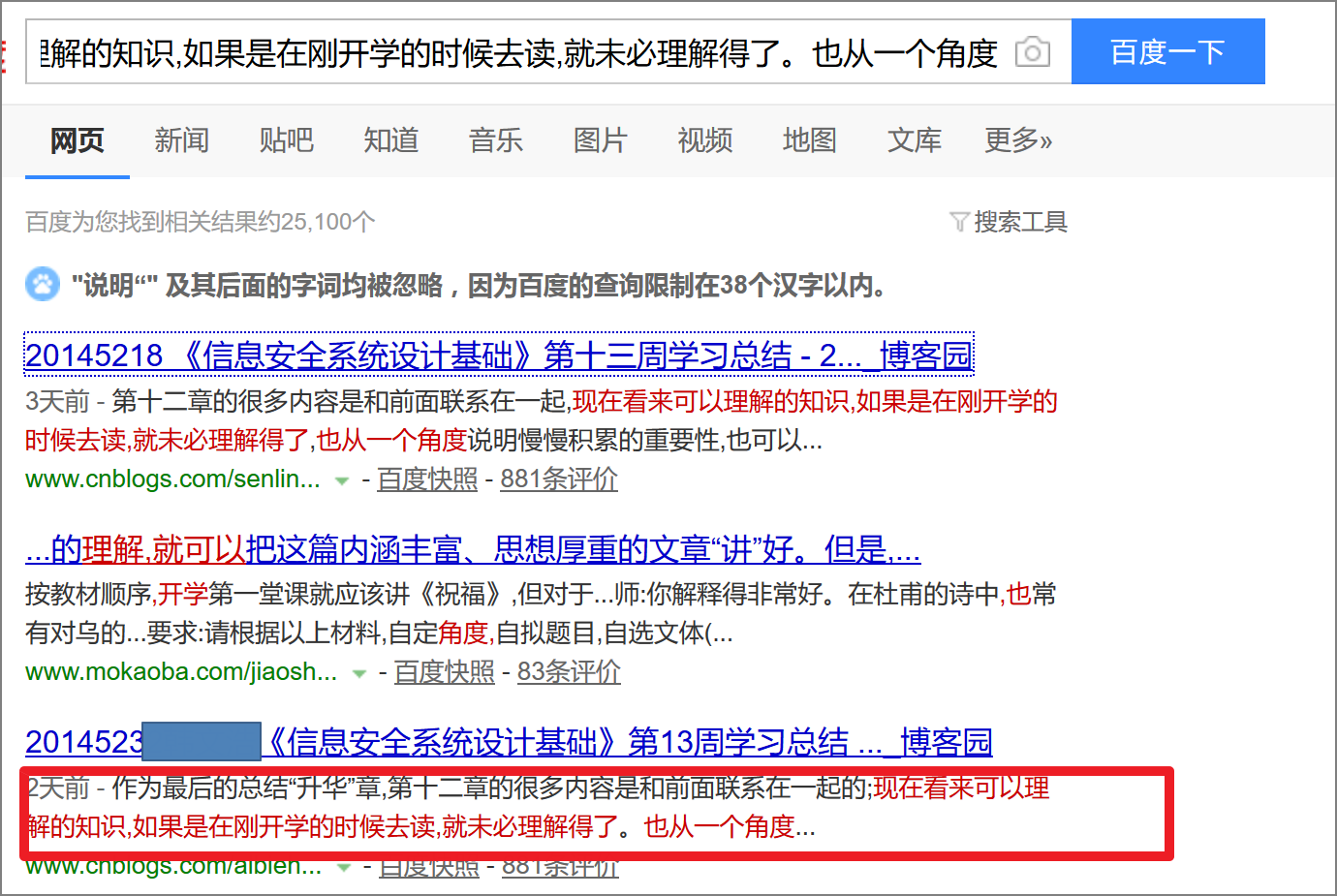Click the funnel icon beside 搜索工具
The width and height of the screenshot is (1337, 896).
coord(959,222)
